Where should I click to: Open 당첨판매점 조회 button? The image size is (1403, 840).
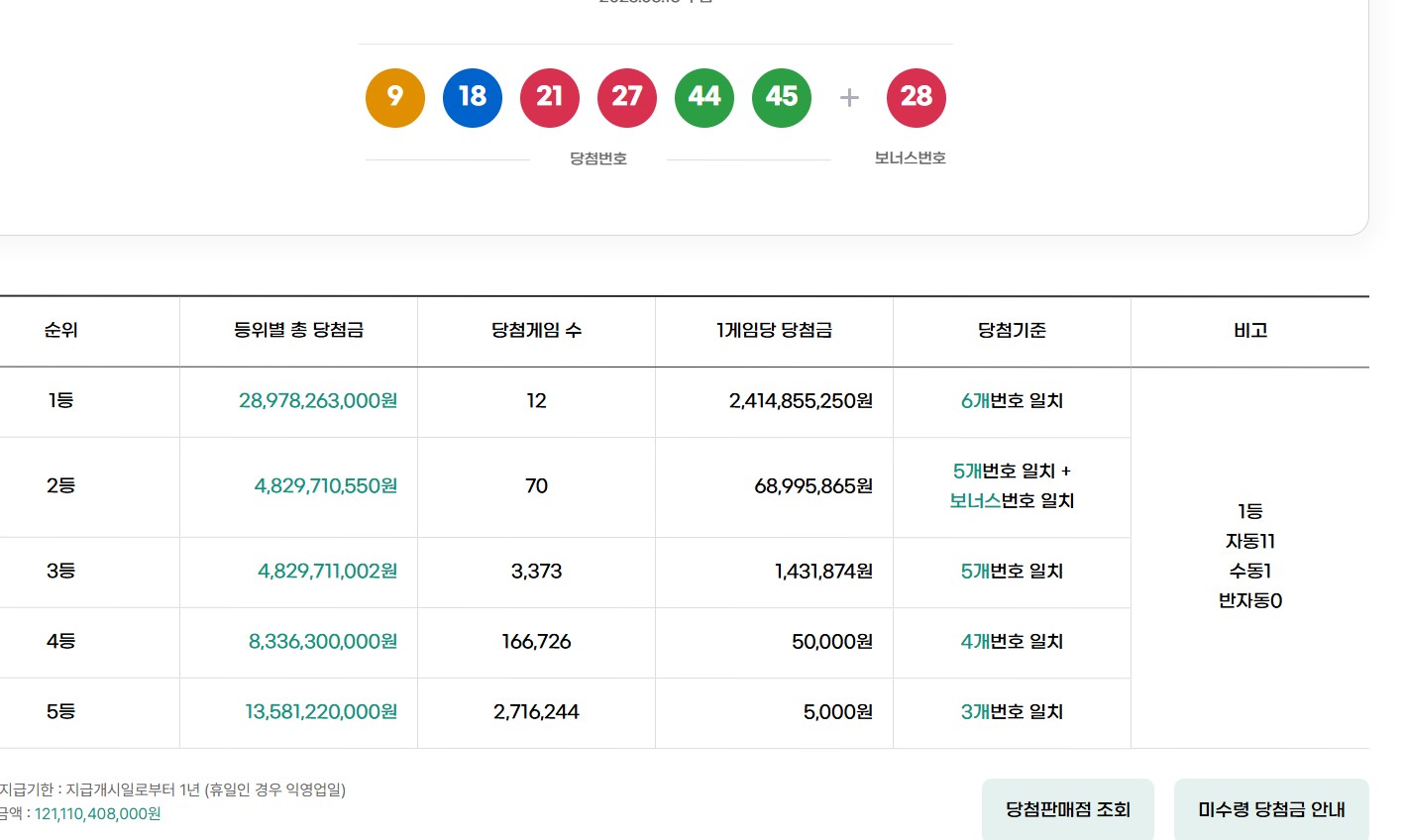pos(1068,809)
